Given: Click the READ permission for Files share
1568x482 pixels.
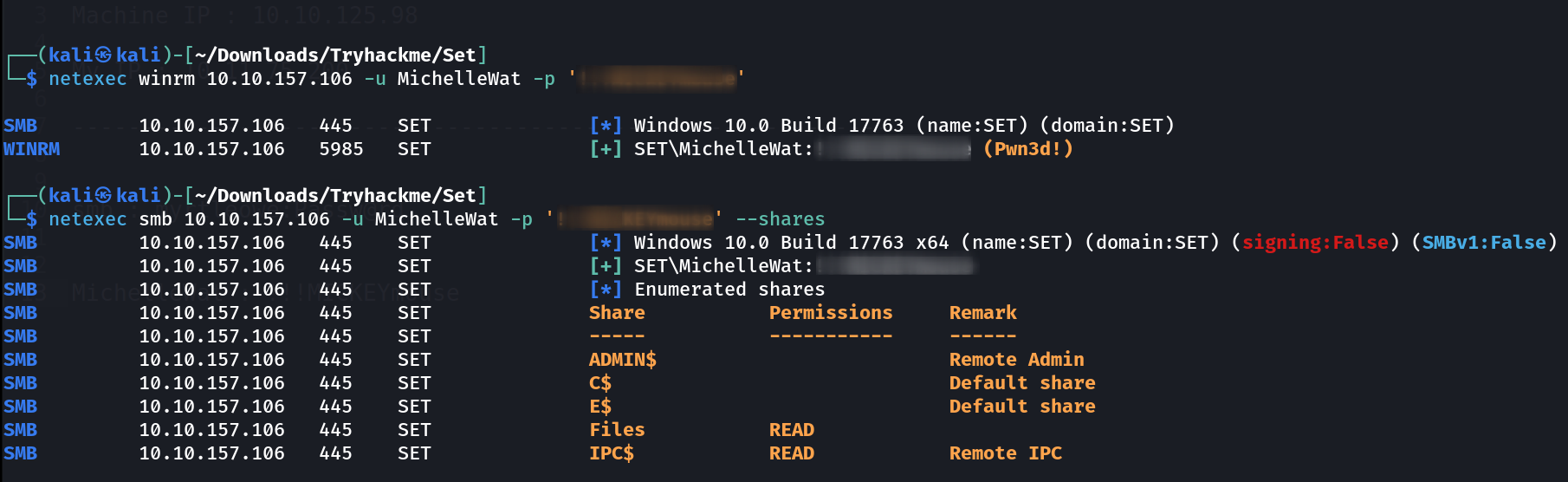Looking at the screenshot, I should 792,430.
